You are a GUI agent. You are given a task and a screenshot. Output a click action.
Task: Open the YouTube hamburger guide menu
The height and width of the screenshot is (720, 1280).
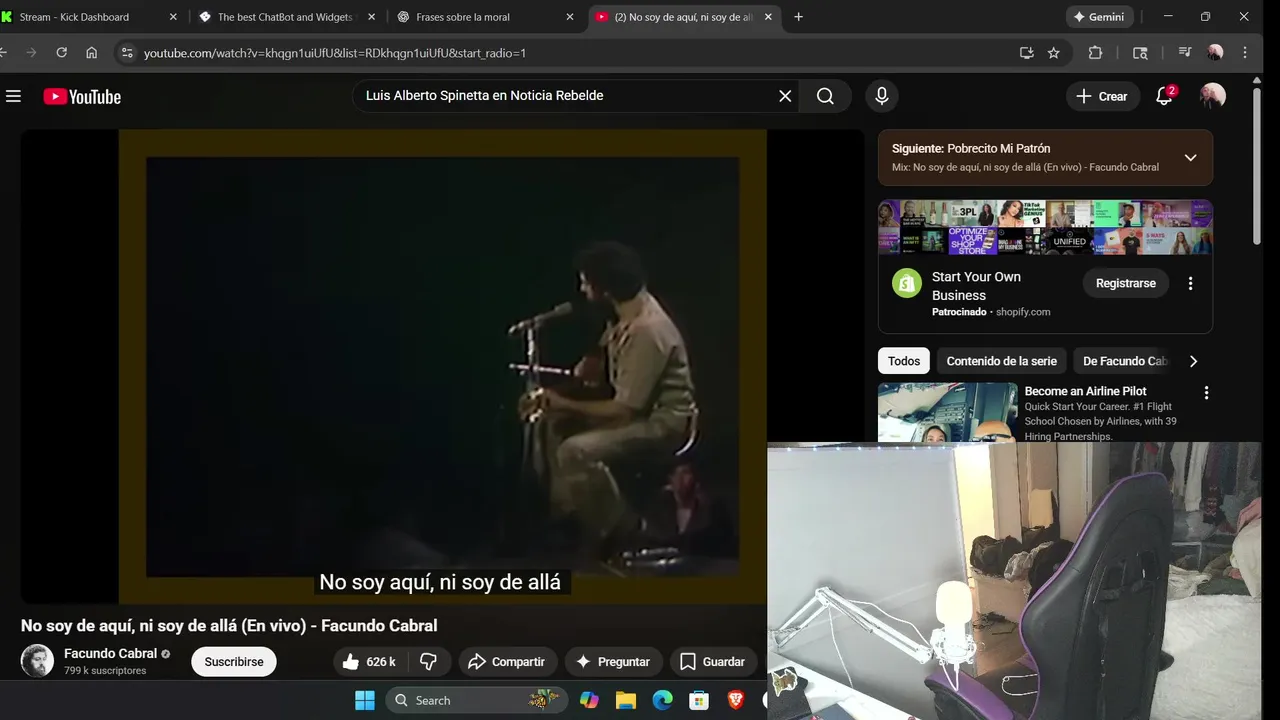pyautogui.click(x=13, y=96)
